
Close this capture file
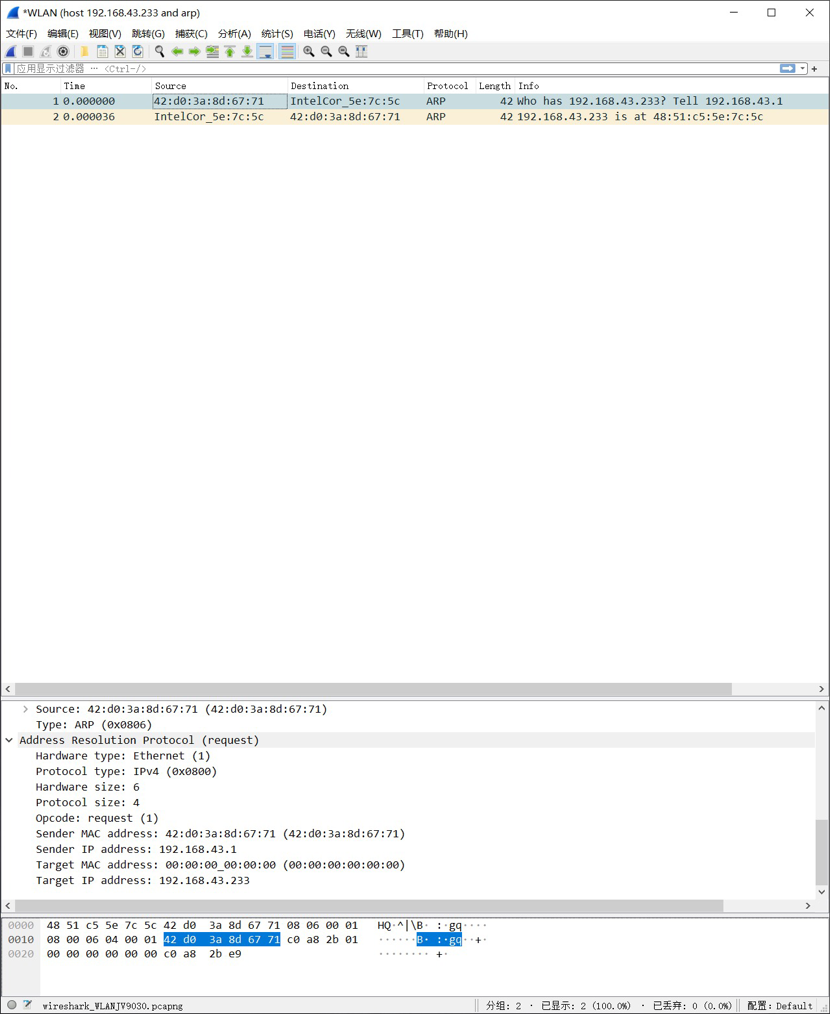click(120, 52)
